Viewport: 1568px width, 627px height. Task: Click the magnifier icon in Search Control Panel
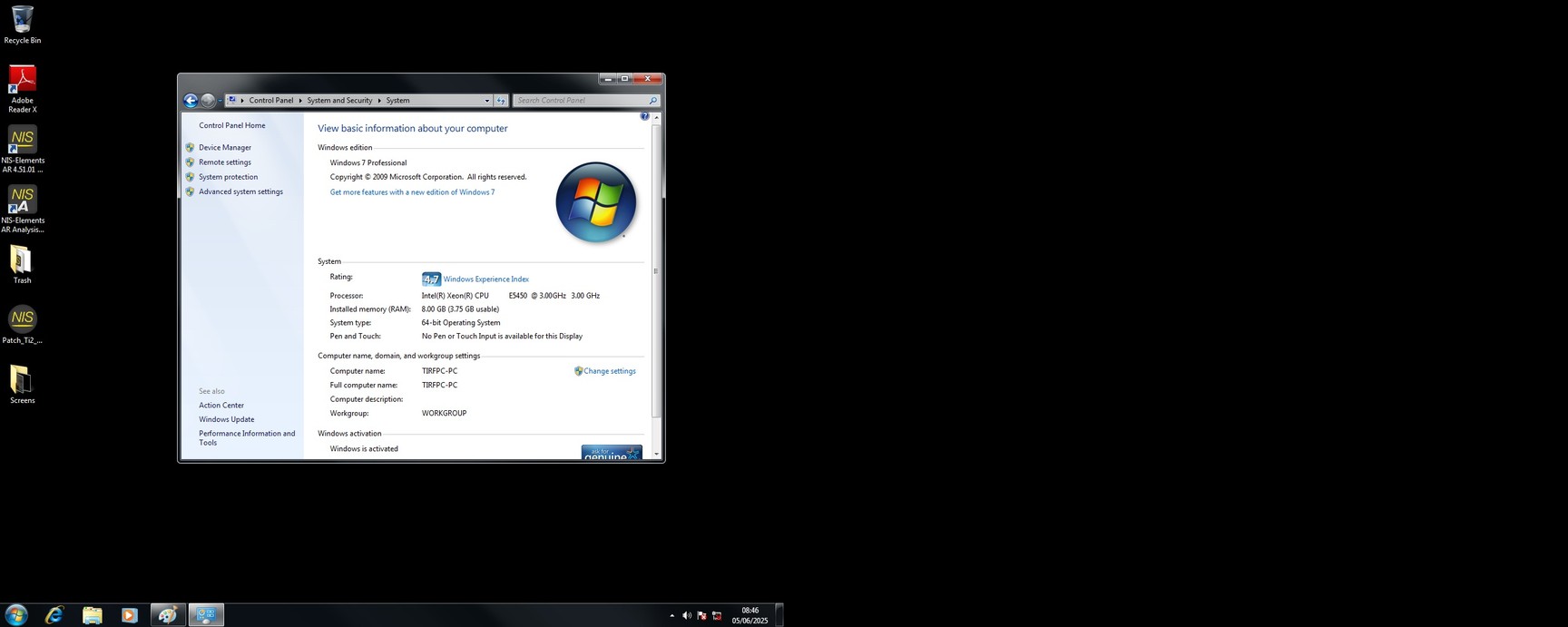(652, 101)
